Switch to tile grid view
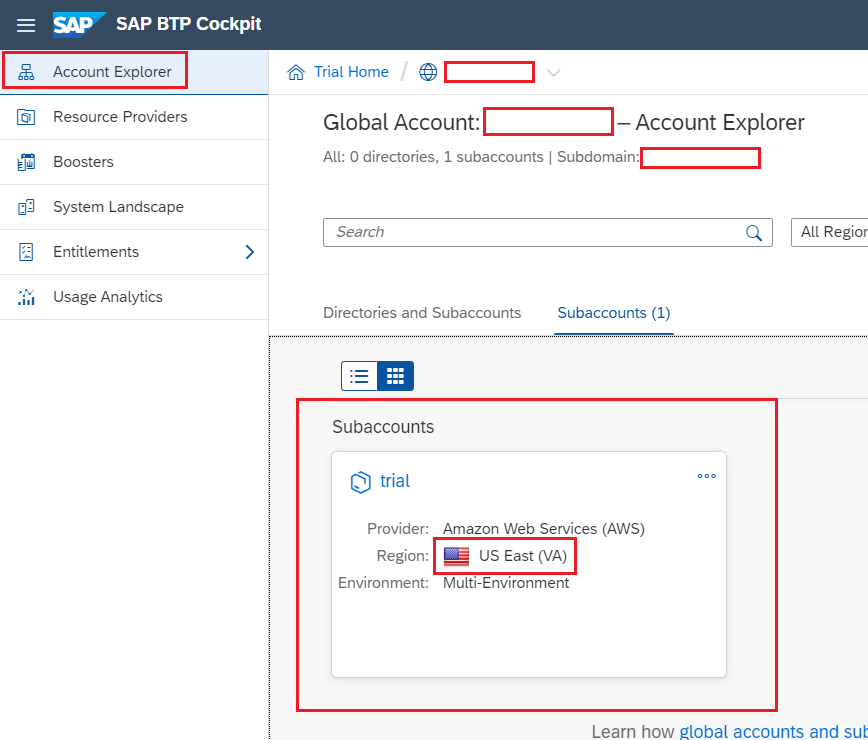 [x=395, y=376]
